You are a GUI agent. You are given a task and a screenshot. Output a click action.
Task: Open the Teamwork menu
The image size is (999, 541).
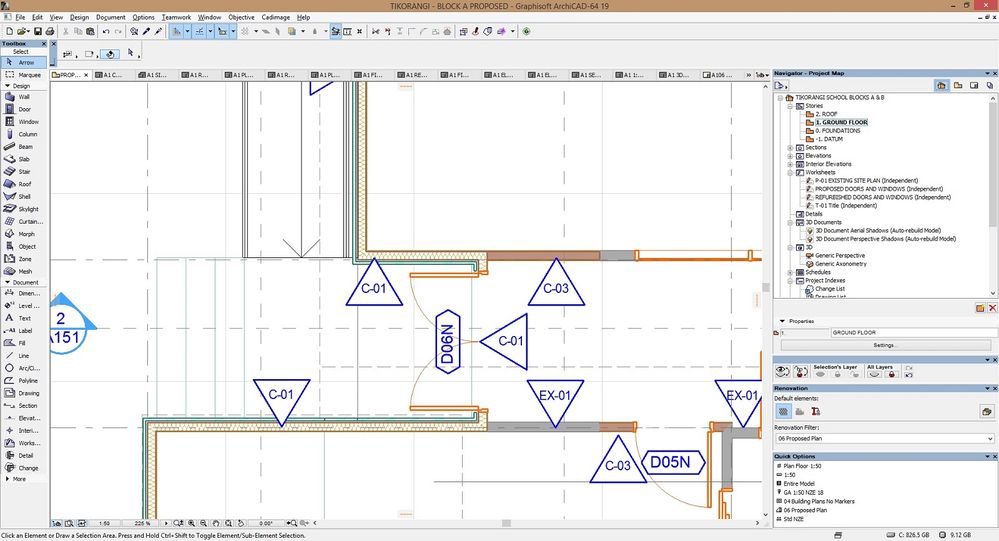[x=176, y=17]
